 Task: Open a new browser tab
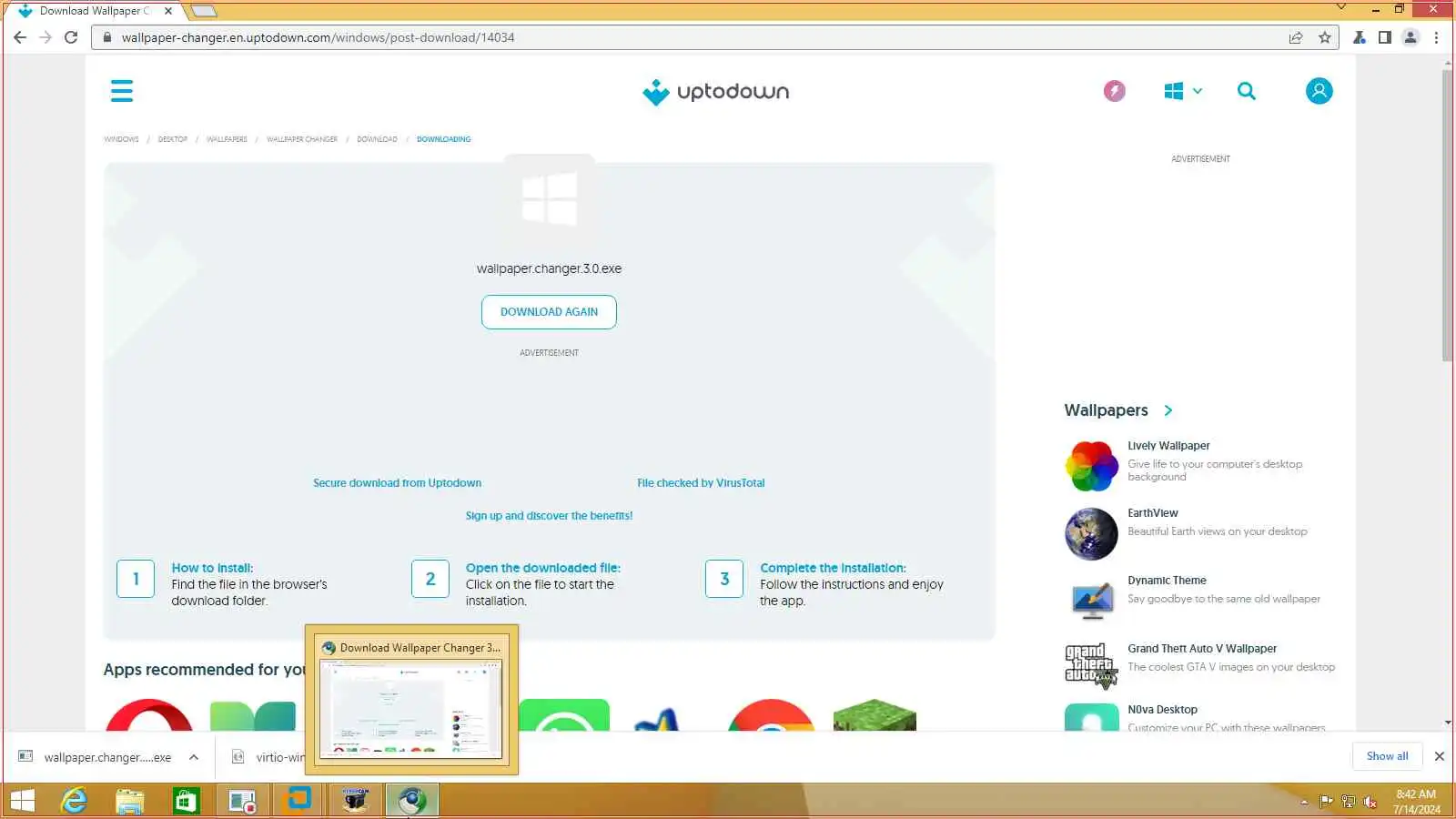click(204, 11)
